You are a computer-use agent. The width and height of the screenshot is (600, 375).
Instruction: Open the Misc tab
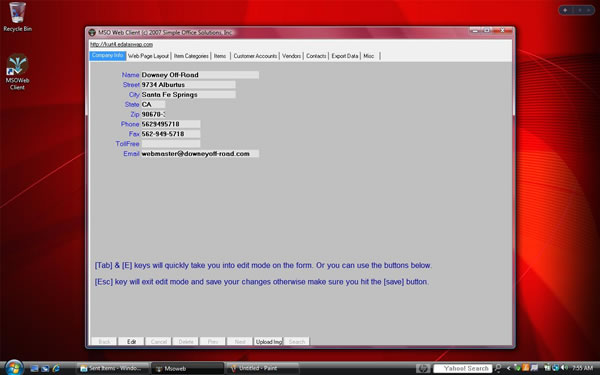tap(368, 56)
